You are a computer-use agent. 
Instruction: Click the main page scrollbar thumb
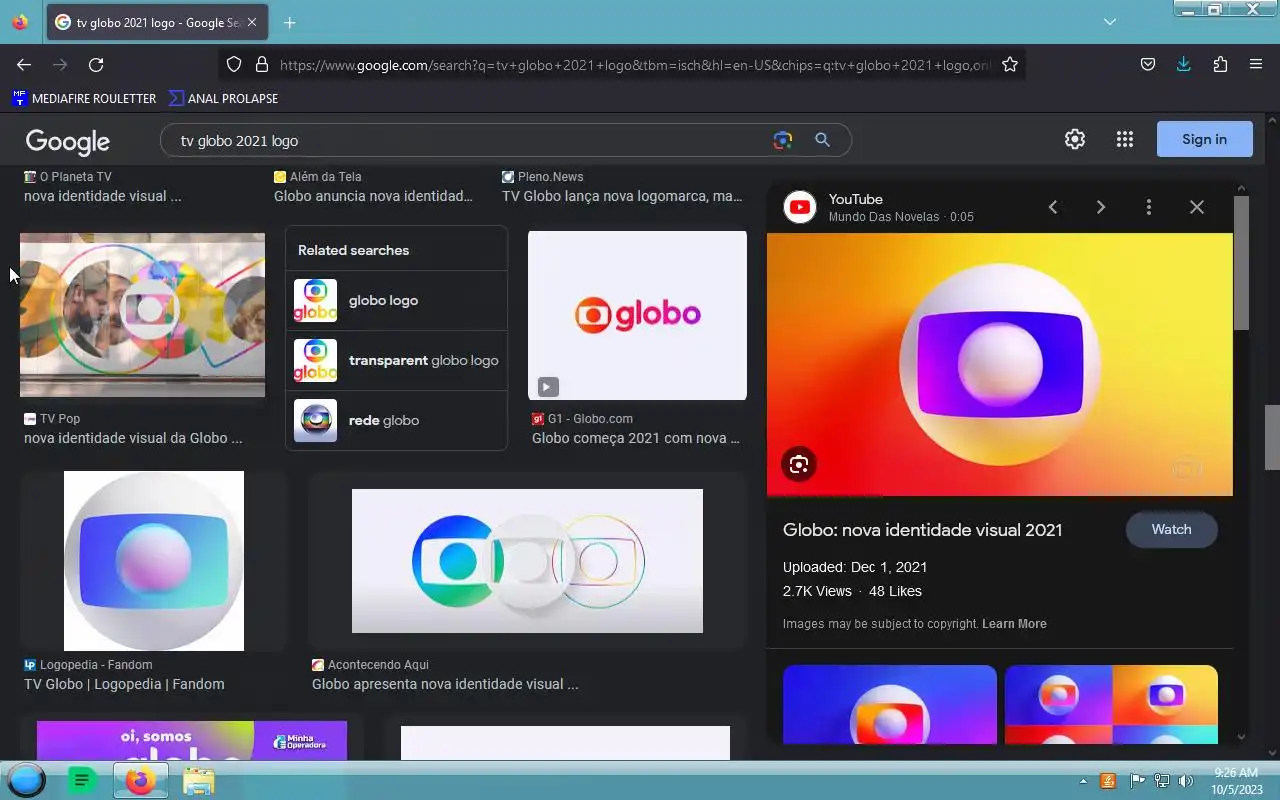tap(1272, 437)
